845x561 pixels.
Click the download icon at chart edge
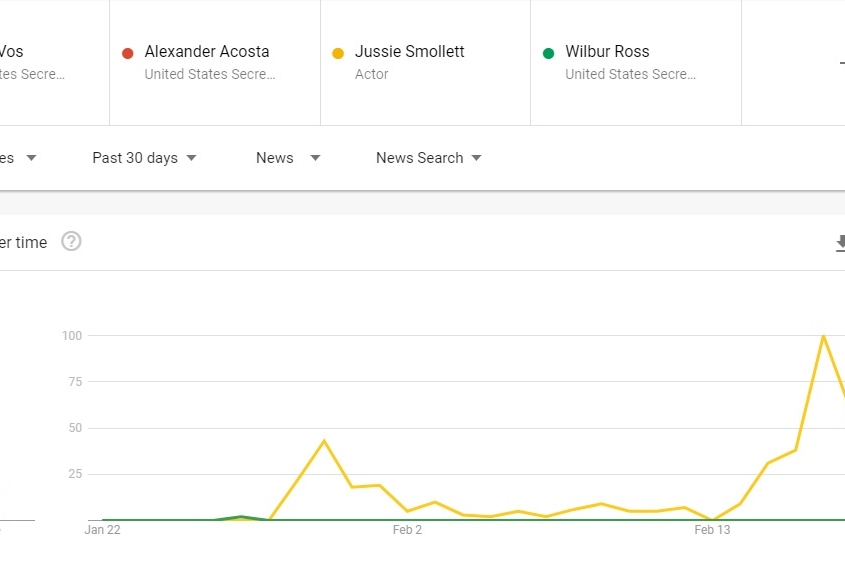[x=840, y=243]
